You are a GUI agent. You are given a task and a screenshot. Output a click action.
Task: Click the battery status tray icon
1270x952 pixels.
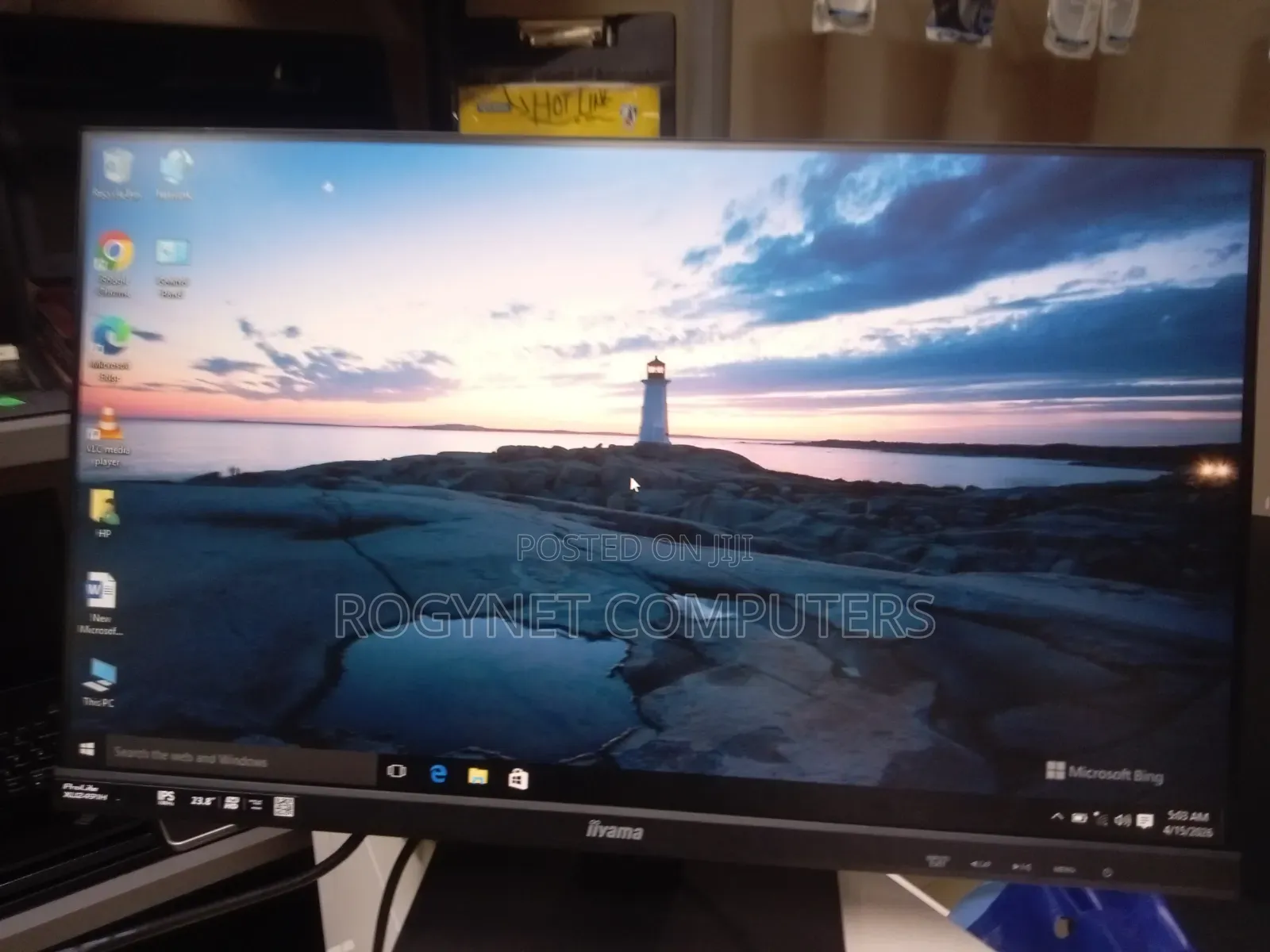pos(1079,817)
